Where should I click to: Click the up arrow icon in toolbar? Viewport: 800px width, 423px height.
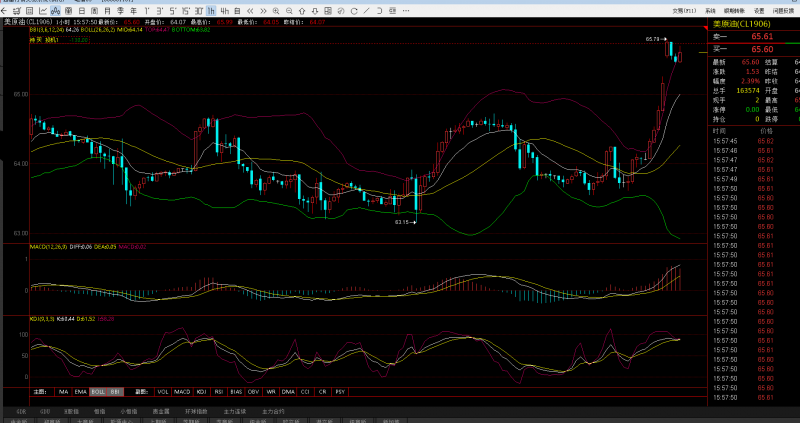[302, 11]
